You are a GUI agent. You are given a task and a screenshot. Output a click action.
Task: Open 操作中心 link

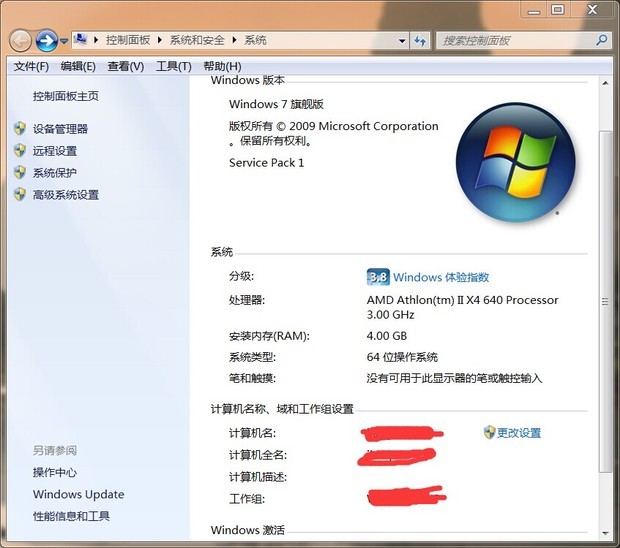[x=55, y=472]
